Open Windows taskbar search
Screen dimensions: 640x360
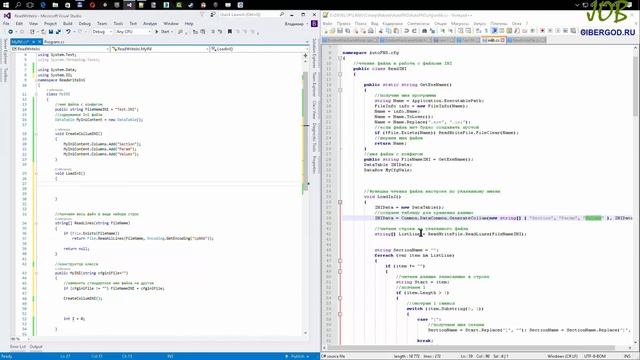pos(18,5)
